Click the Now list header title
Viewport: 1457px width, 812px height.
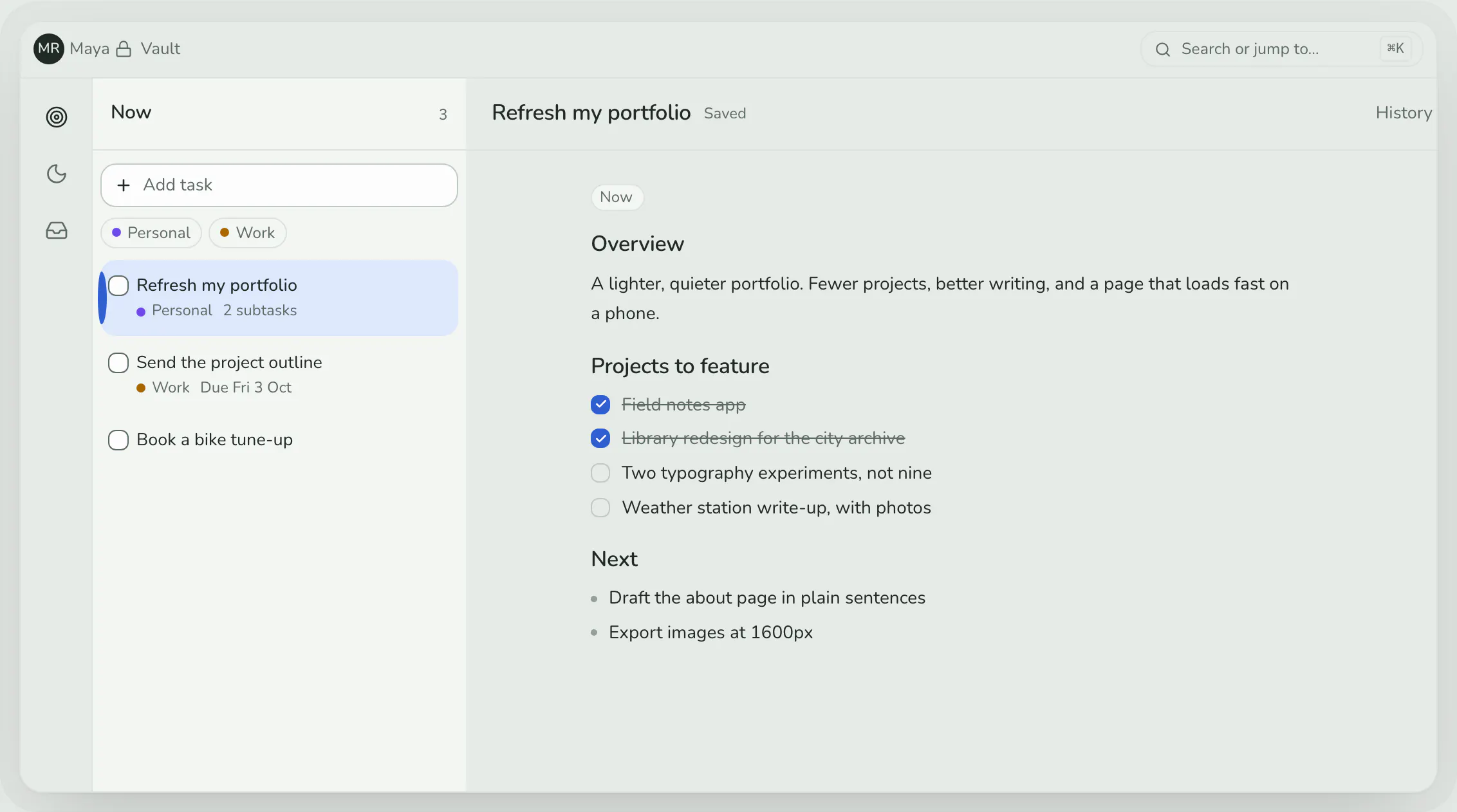[131, 113]
